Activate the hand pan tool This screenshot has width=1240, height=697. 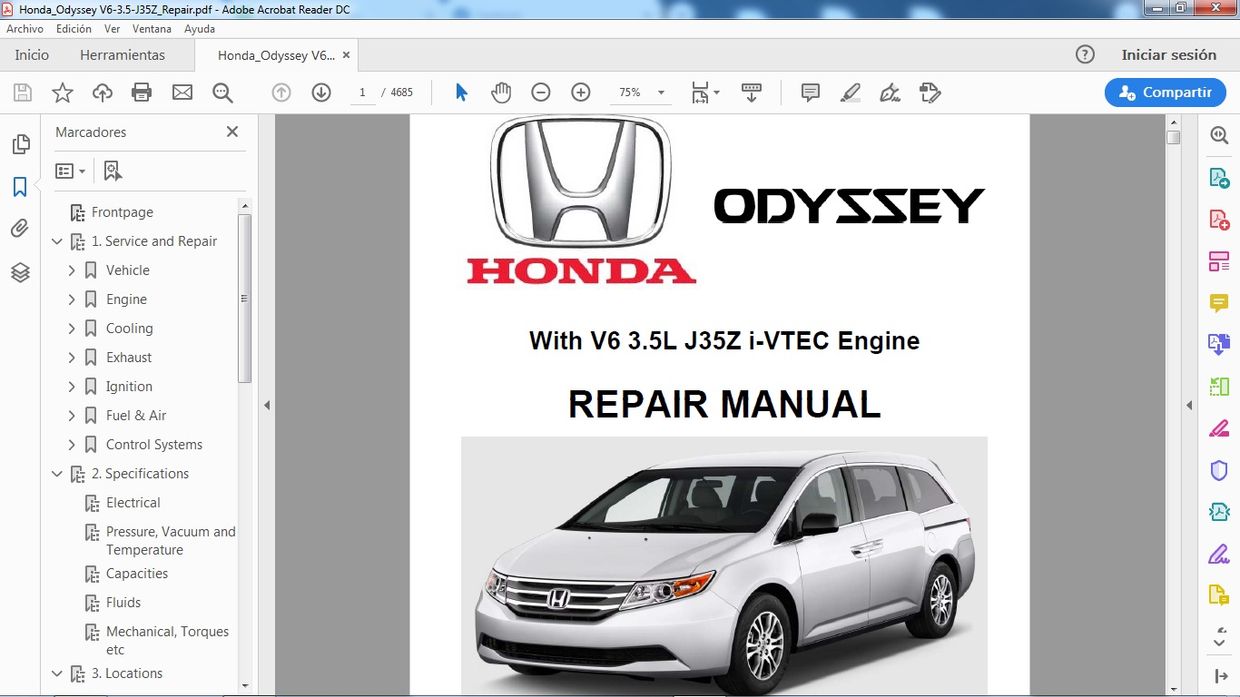pos(501,92)
